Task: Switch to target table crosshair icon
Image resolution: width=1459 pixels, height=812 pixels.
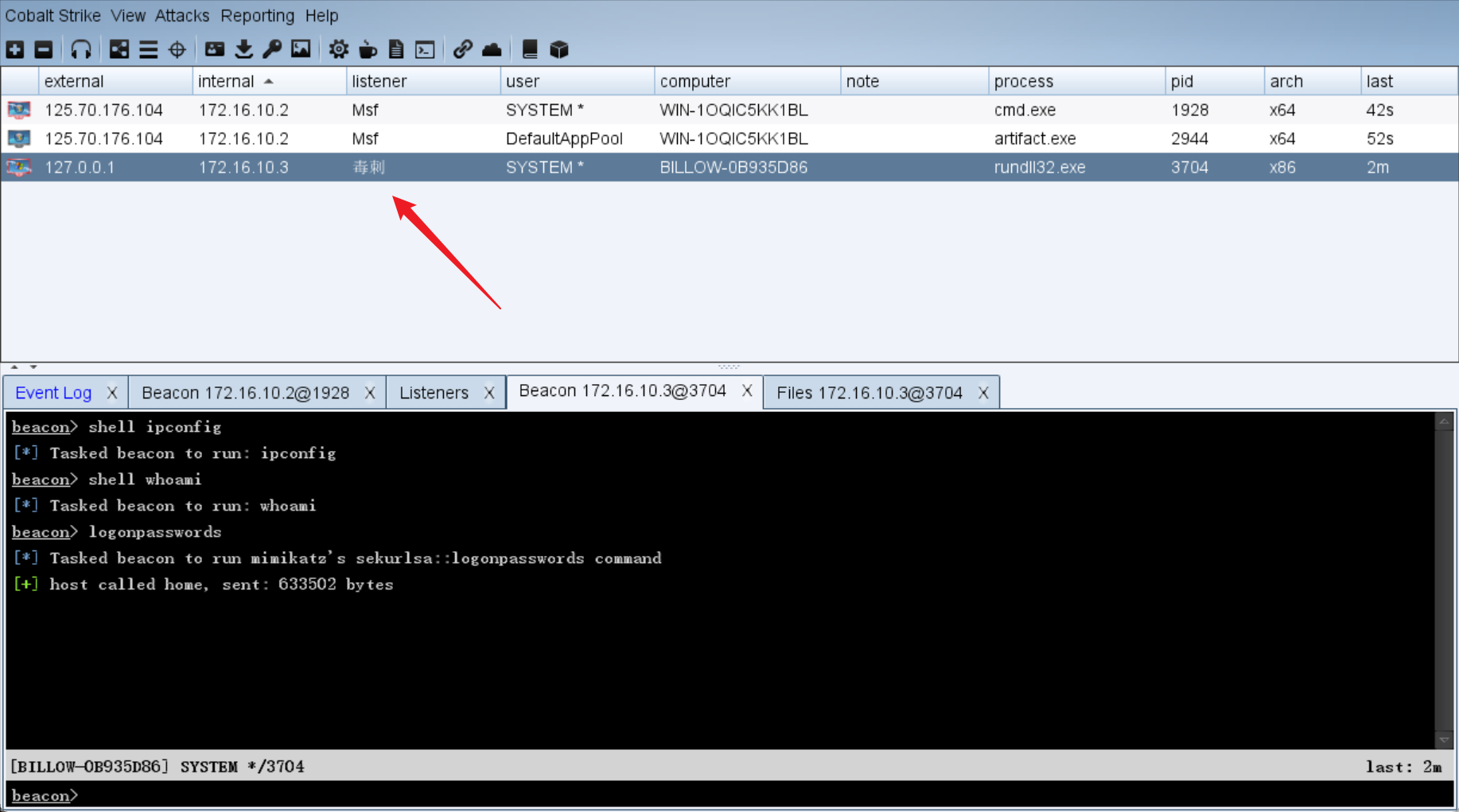Action: pos(177,49)
